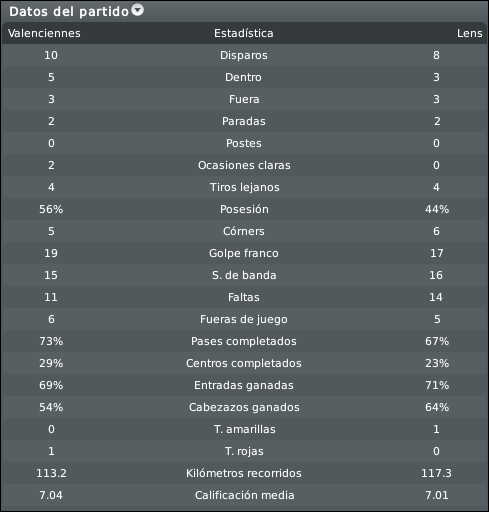The width and height of the screenshot is (489, 512).
Task: Click the Entradas ganadas label
Action: (244, 385)
